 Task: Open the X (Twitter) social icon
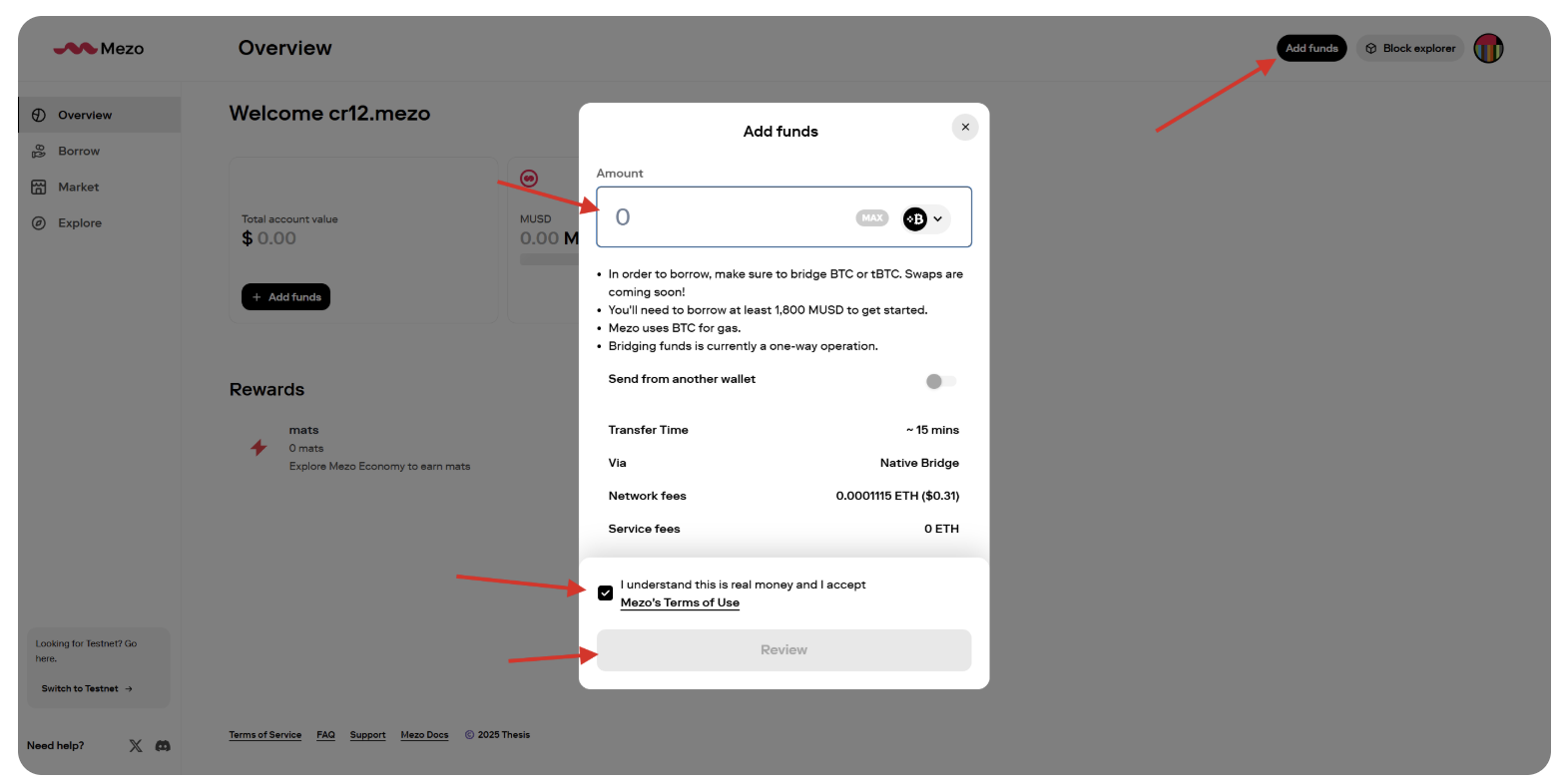pos(136,745)
